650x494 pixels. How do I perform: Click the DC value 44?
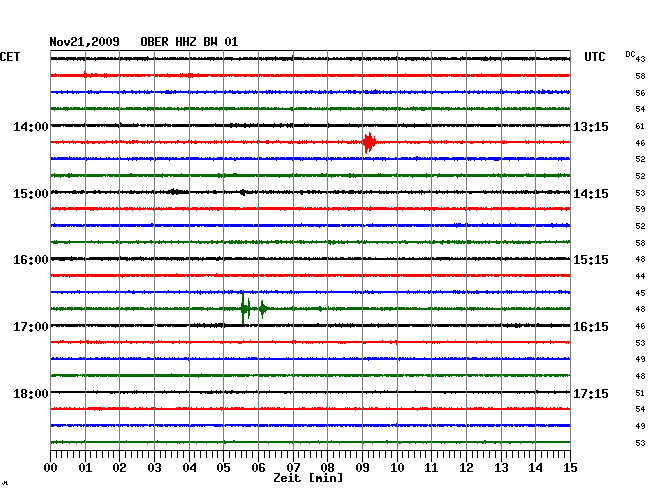640,276
